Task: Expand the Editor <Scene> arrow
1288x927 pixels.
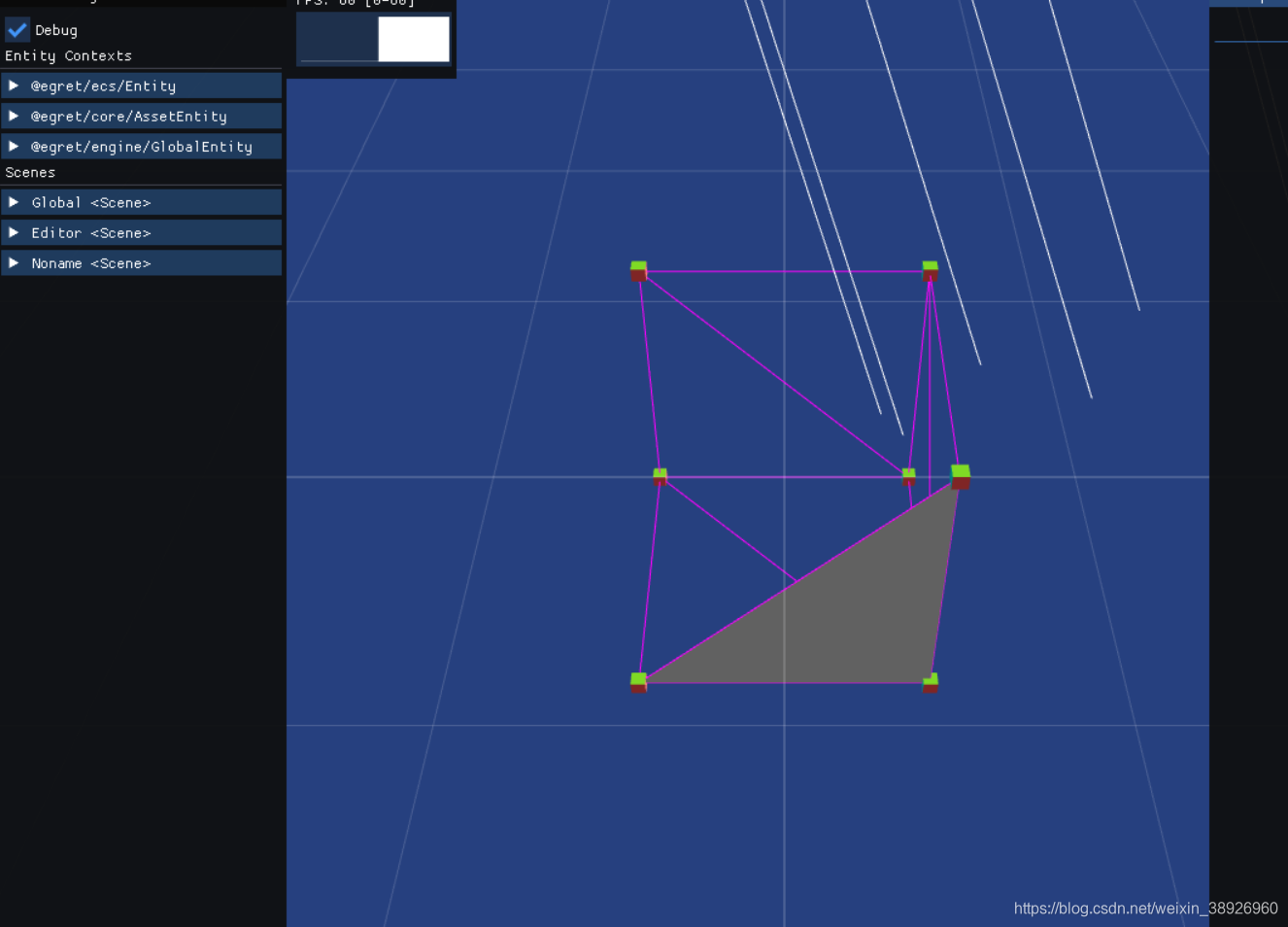Action: (x=14, y=232)
